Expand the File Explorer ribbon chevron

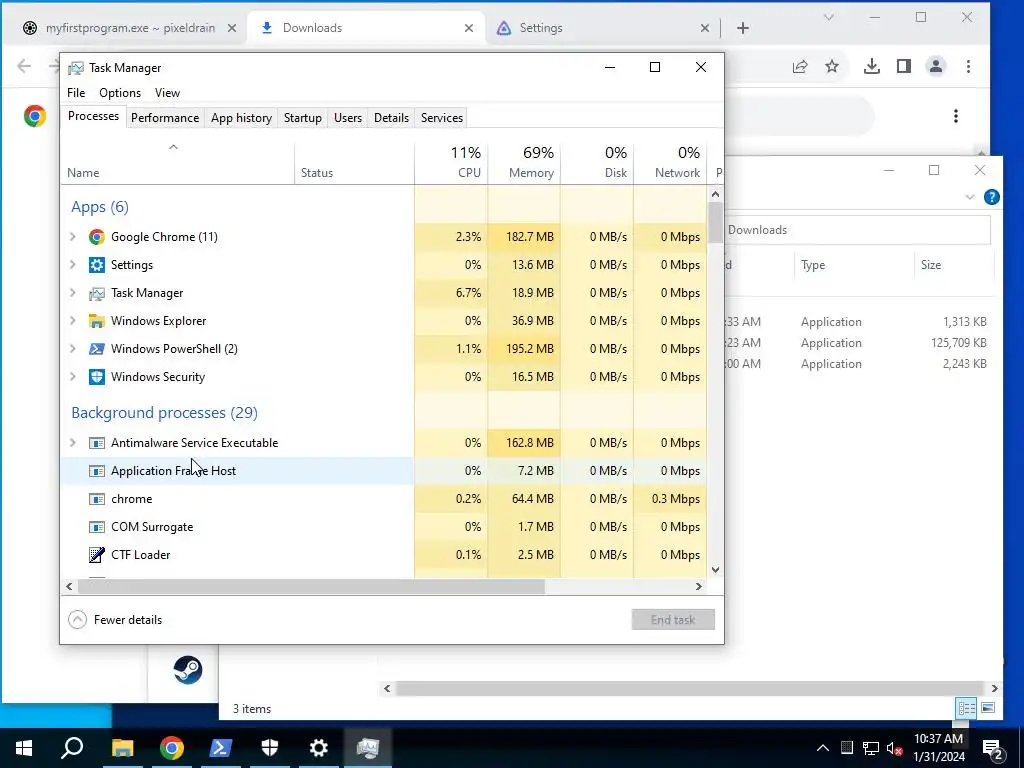[x=970, y=197]
